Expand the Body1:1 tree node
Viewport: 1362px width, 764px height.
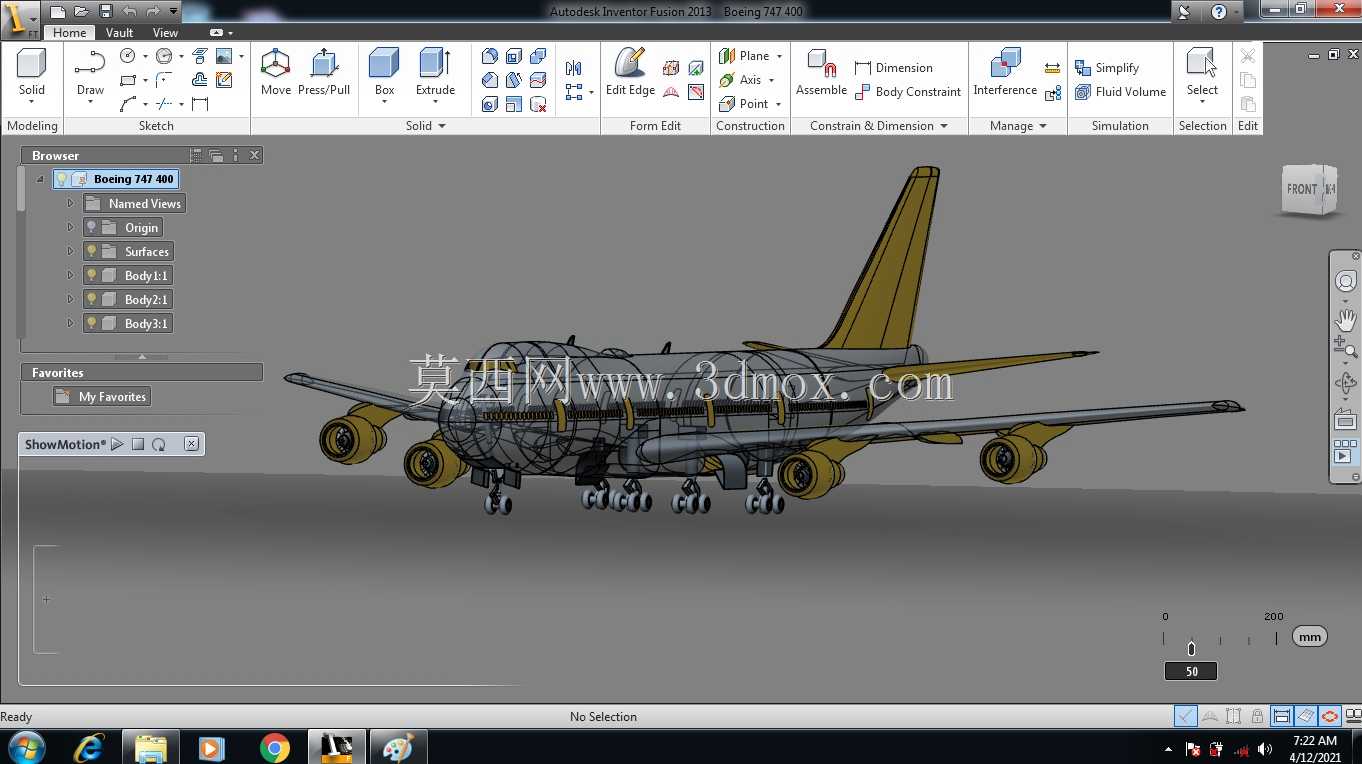(70, 275)
